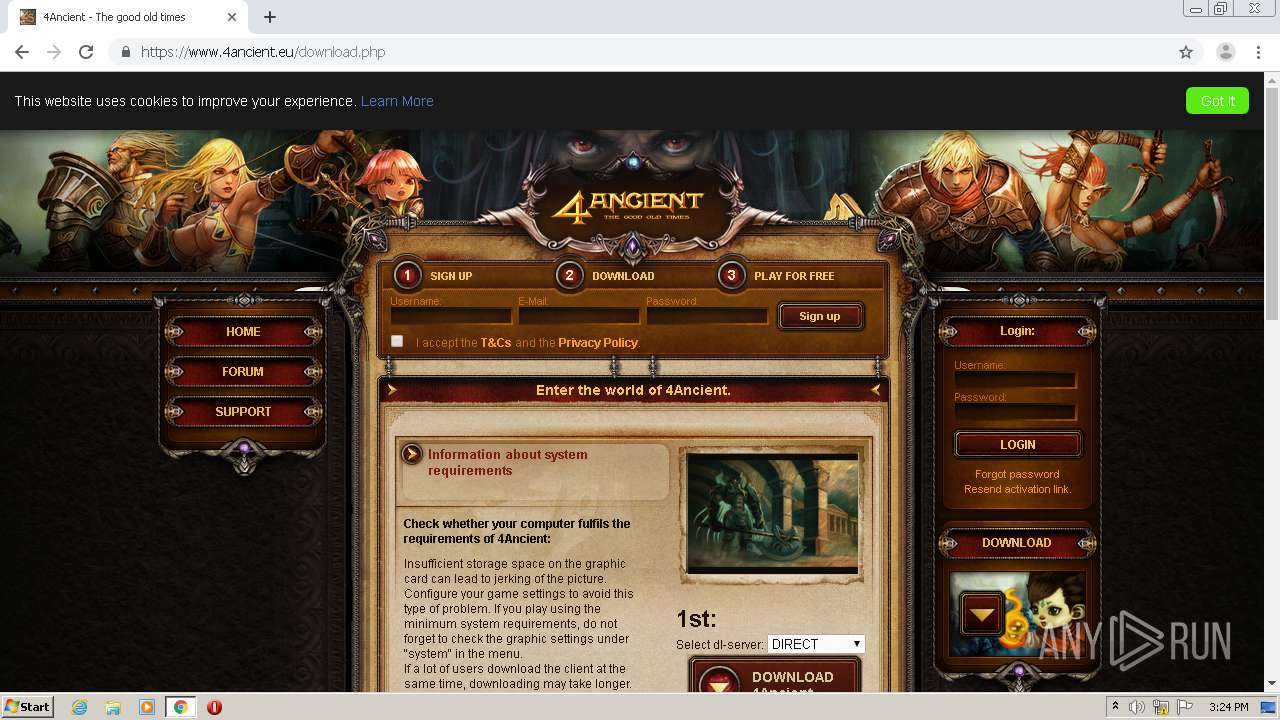This screenshot has height=720, width=1280.
Task: Click the sidebar DOWNLOAD header
Action: (x=1017, y=543)
